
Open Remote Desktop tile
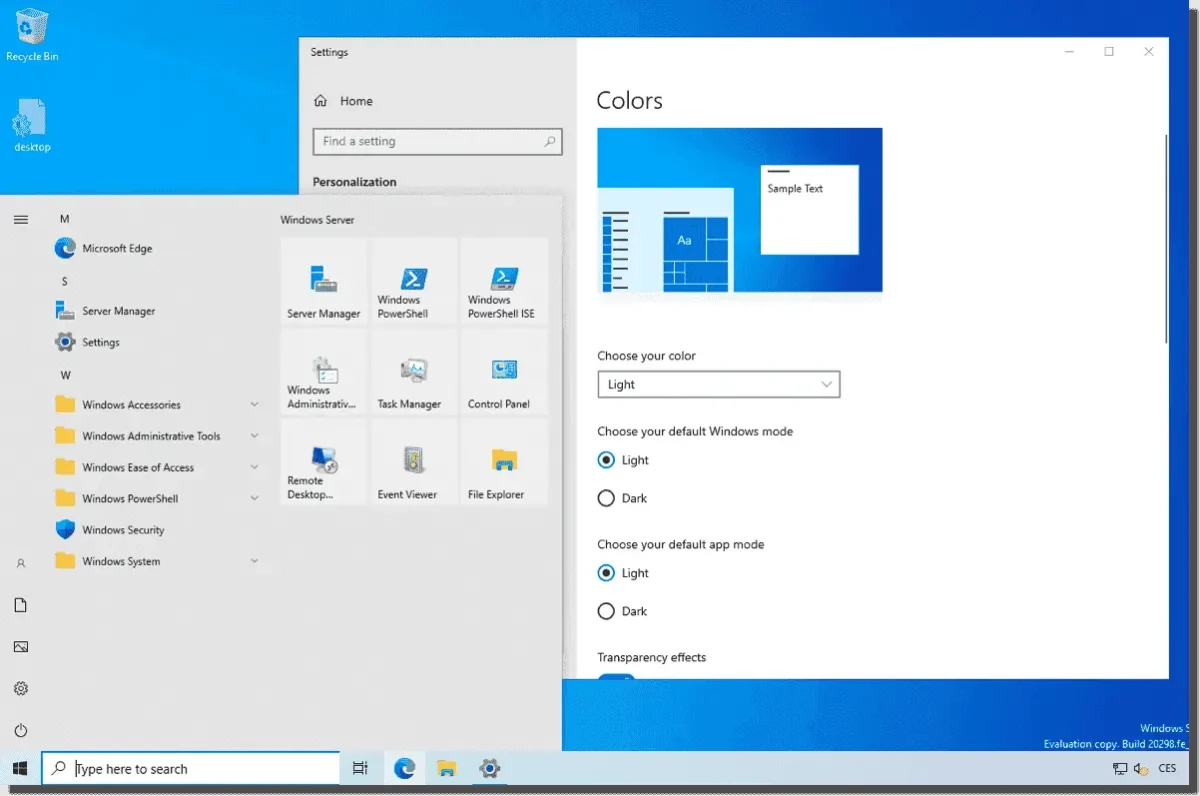(x=323, y=462)
